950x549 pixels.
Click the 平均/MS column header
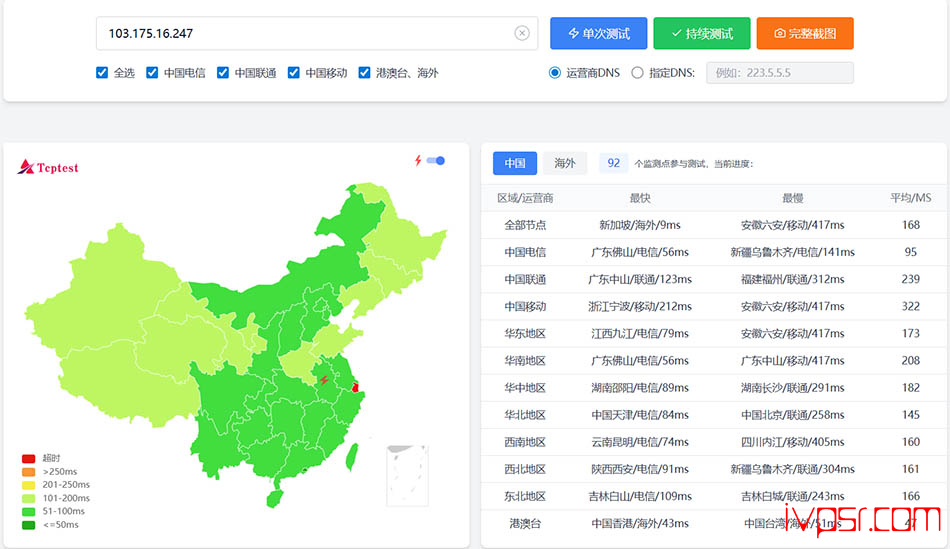pyautogui.click(x=911, y=198)
